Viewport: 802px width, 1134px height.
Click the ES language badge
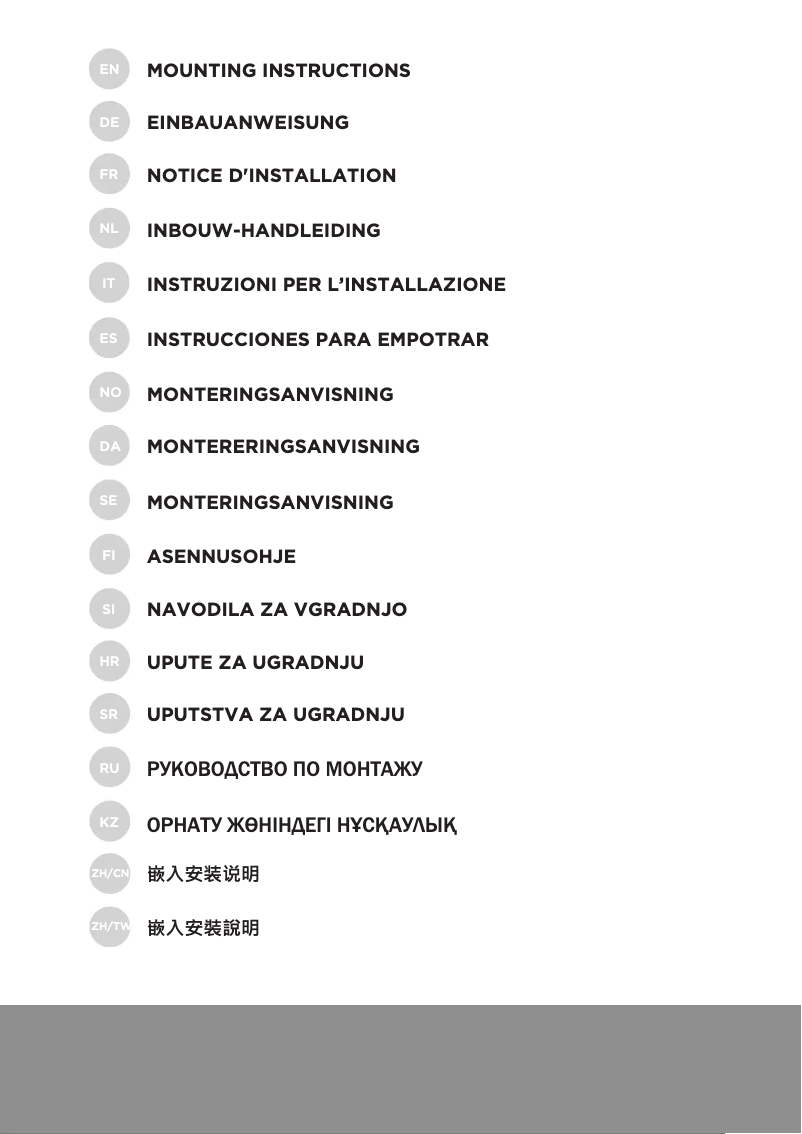pyautogui.click(x=109, y=339)
